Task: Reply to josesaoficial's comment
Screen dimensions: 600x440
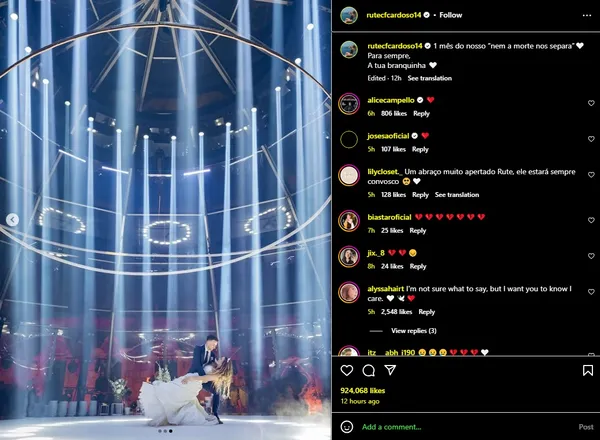Action: tap(420, 149)
